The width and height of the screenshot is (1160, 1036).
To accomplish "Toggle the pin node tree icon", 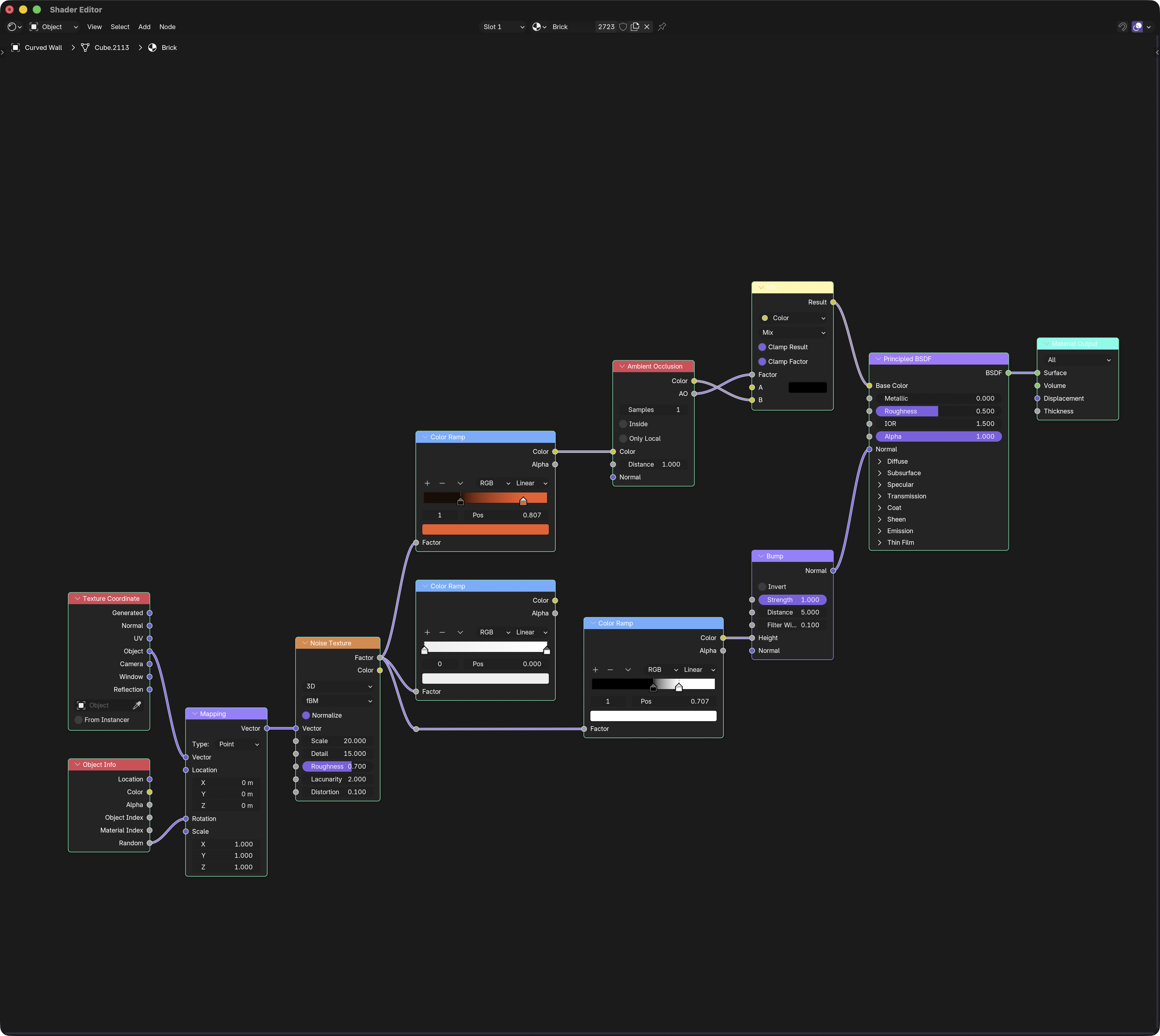I will coord(662,27).
